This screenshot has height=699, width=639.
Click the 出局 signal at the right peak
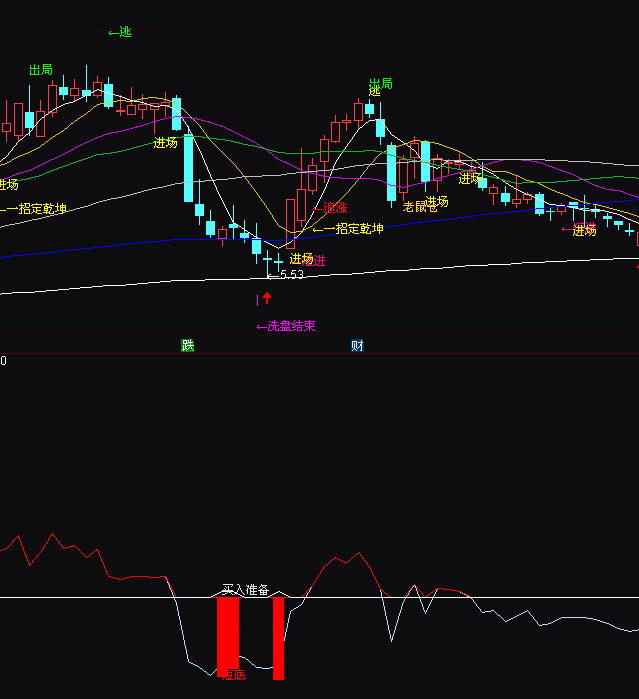380,84
